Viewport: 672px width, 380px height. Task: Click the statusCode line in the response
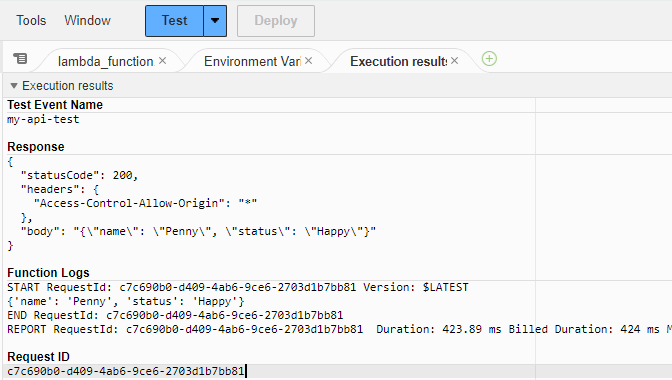pos(79,175)
